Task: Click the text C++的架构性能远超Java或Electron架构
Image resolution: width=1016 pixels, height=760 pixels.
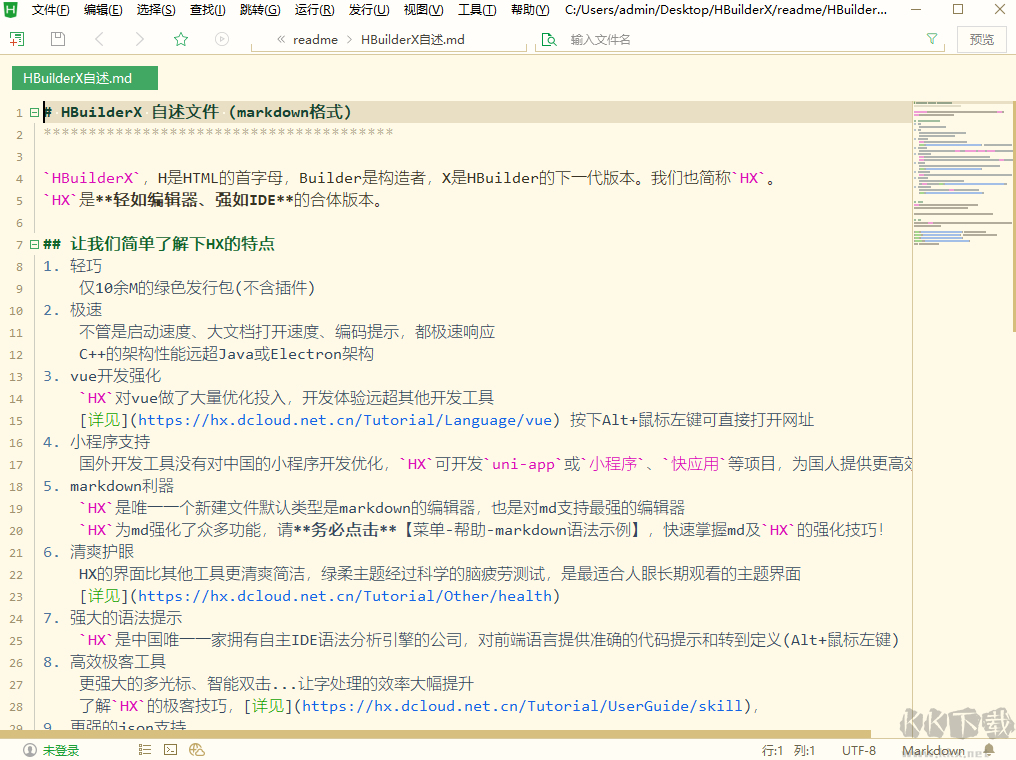Action: click(x=226, y=354)
